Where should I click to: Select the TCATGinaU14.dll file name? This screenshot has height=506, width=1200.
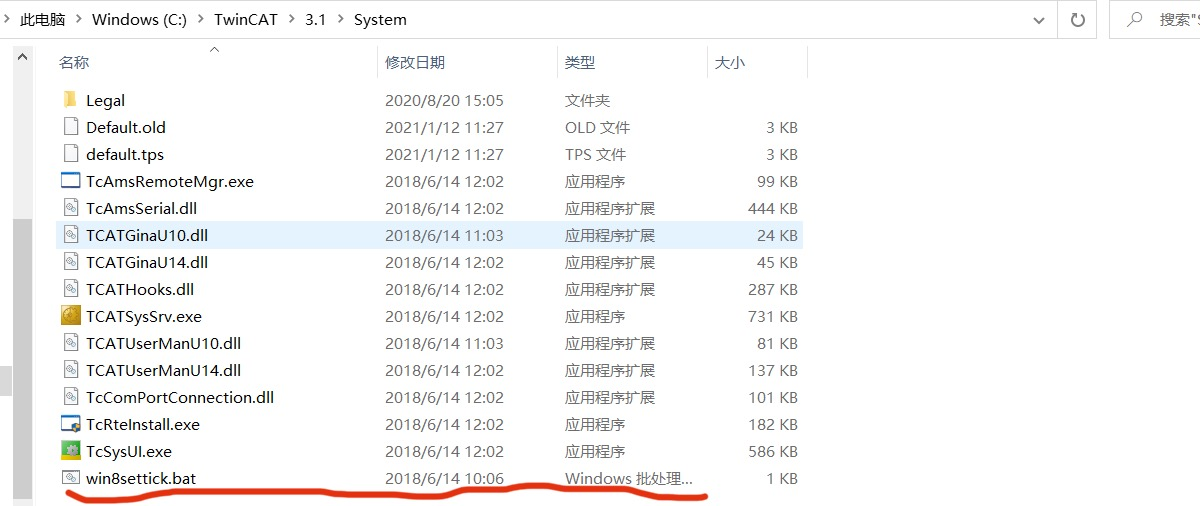tap(147, 262)
